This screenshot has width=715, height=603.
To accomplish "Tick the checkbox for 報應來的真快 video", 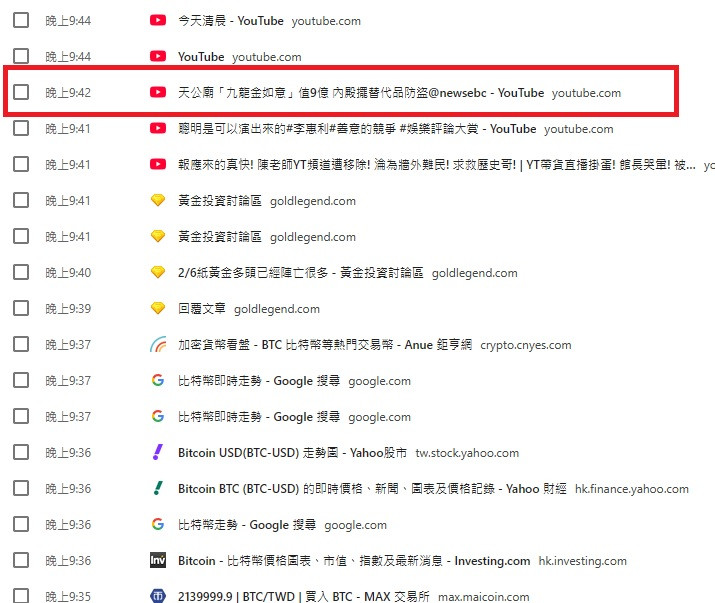I will pyautogui.click(x=21, y=164).
